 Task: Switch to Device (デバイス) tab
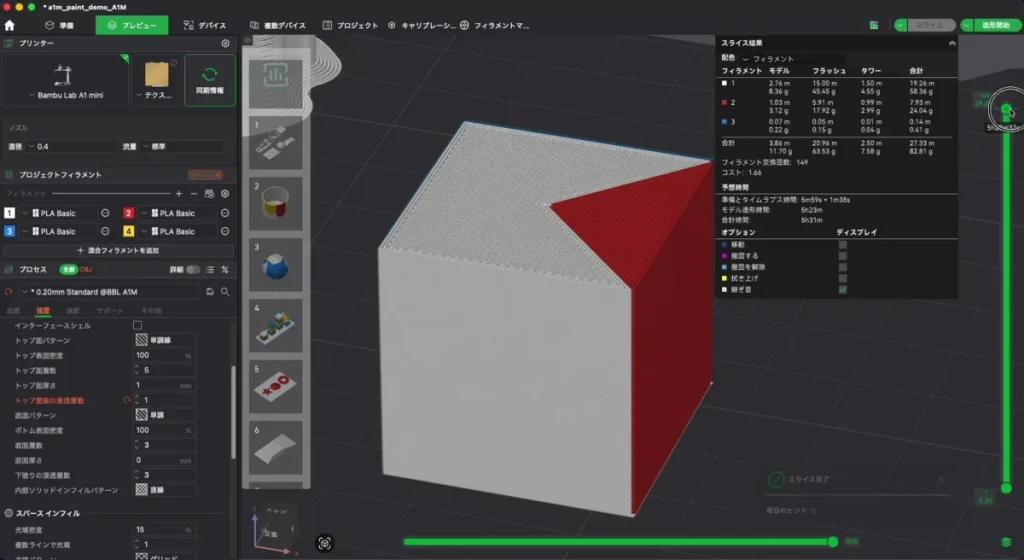[x=204, y=25]
